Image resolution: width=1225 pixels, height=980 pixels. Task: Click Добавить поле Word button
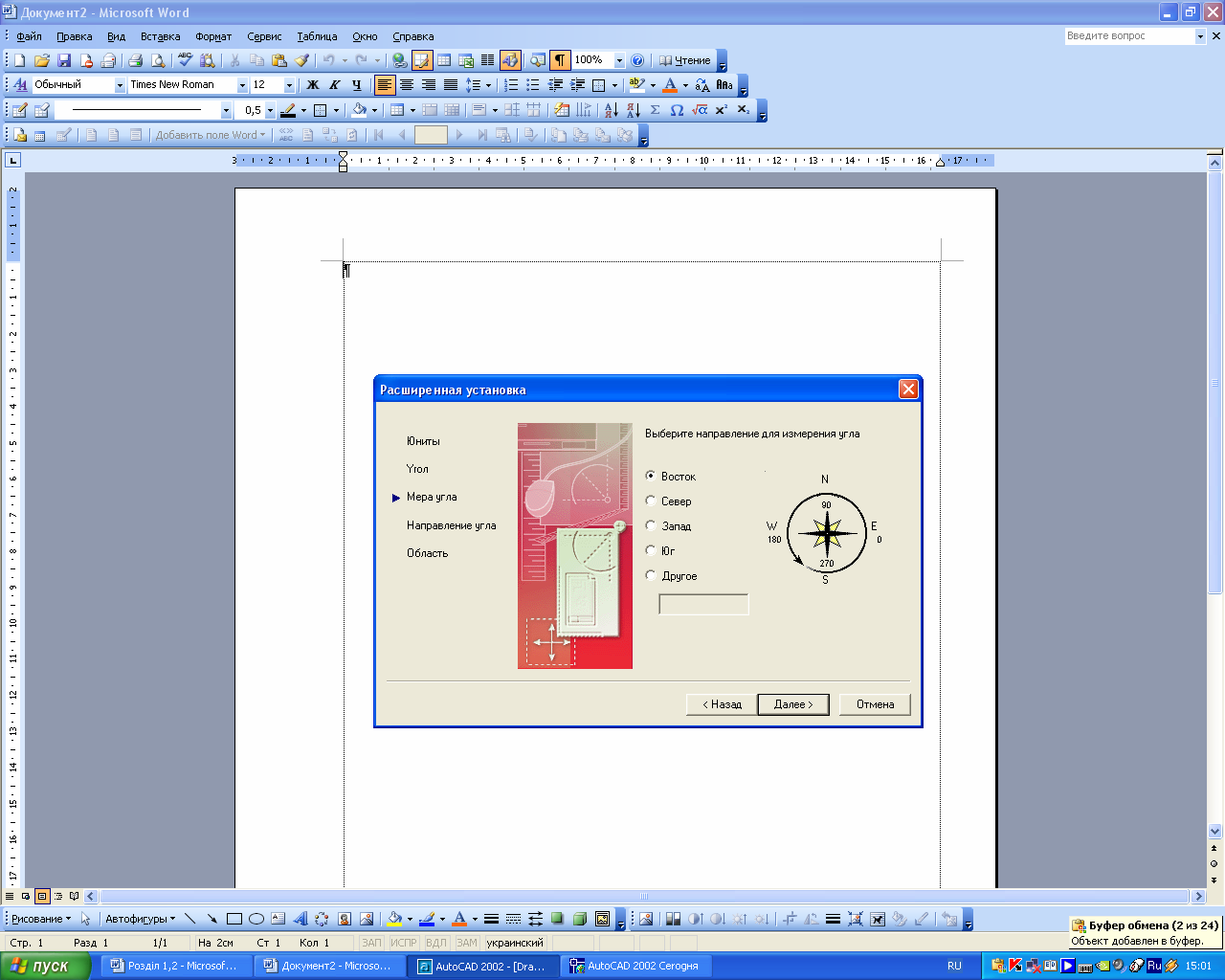[210, 135]
